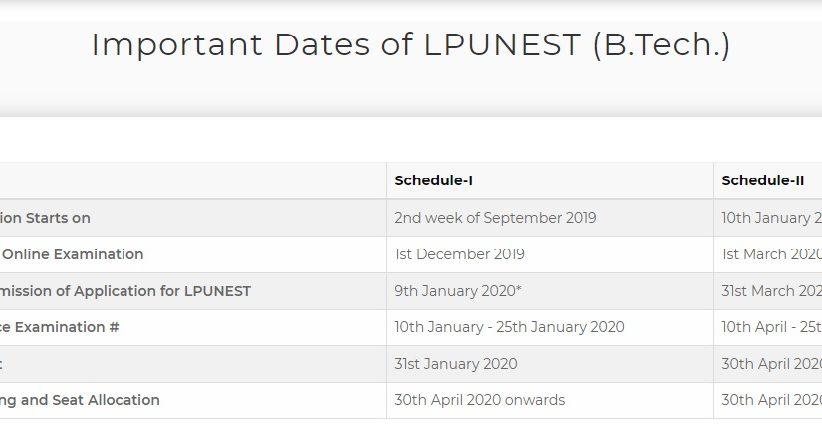This screenshot has height=433, width=822.
Task: Select the Schedule-II 1st March 2020 cell
Action: click(771, 254)
